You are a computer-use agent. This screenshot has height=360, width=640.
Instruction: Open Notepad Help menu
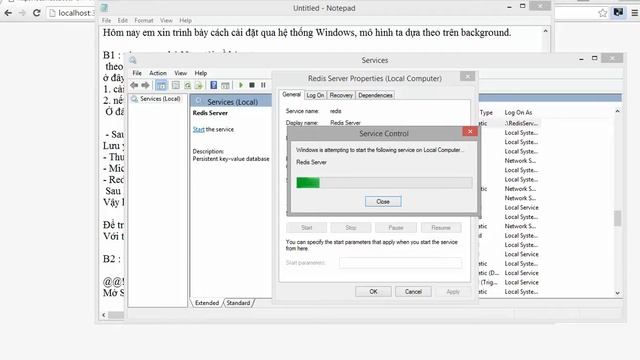185,20
